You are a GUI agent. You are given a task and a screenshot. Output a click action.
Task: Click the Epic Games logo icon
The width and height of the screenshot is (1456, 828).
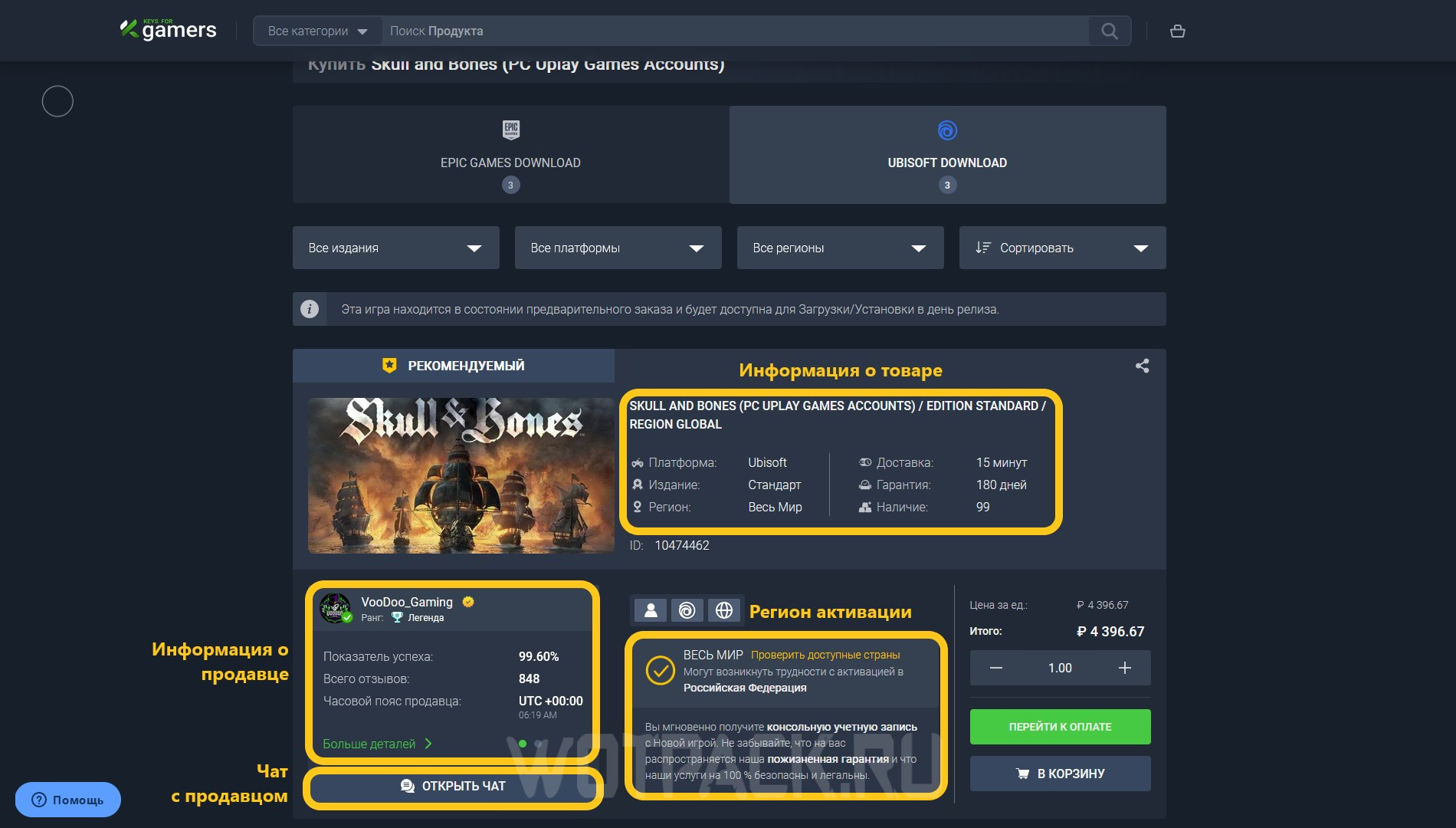click(x=510, y=130)
